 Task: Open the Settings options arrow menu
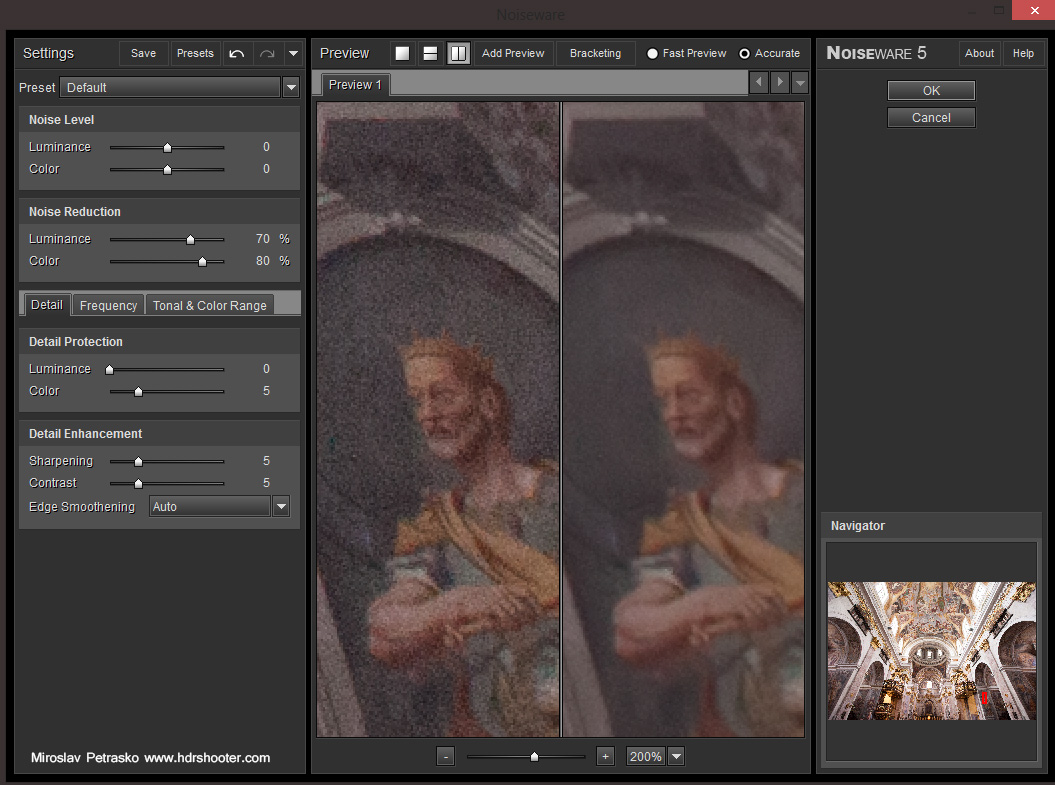293,53
